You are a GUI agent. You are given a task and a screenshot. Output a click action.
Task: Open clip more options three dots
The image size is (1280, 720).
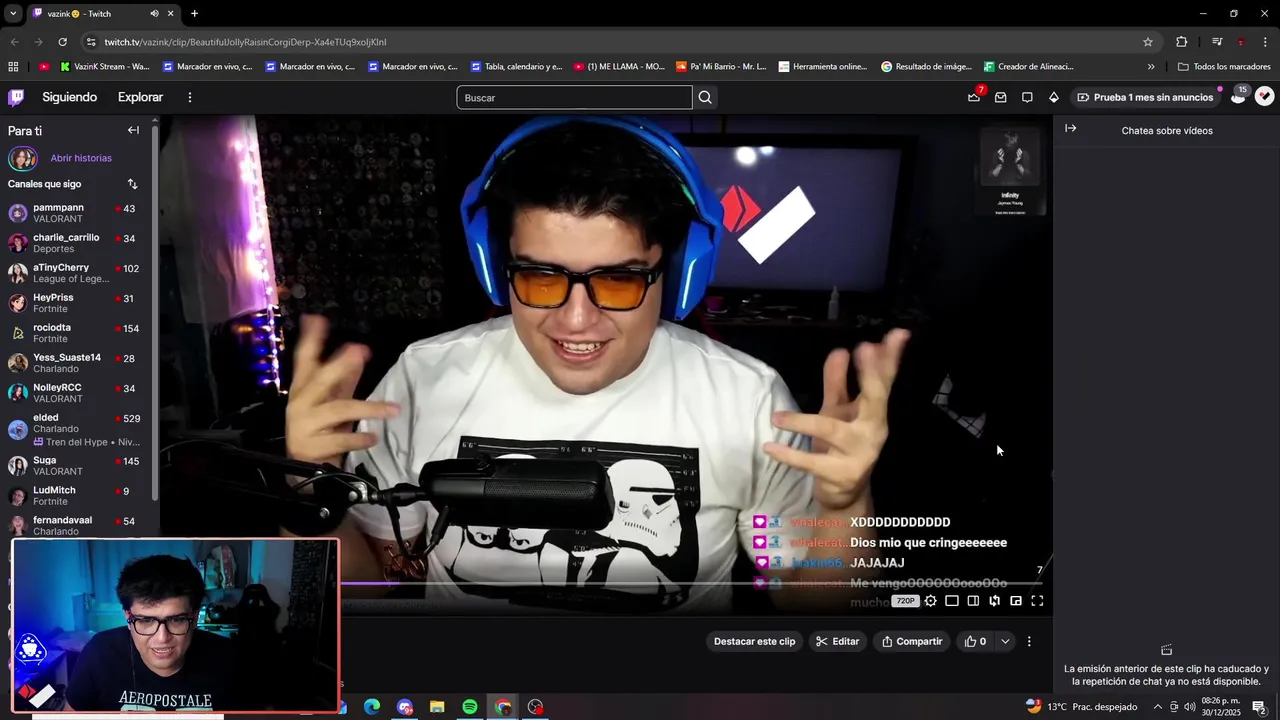coord(1029,641)
